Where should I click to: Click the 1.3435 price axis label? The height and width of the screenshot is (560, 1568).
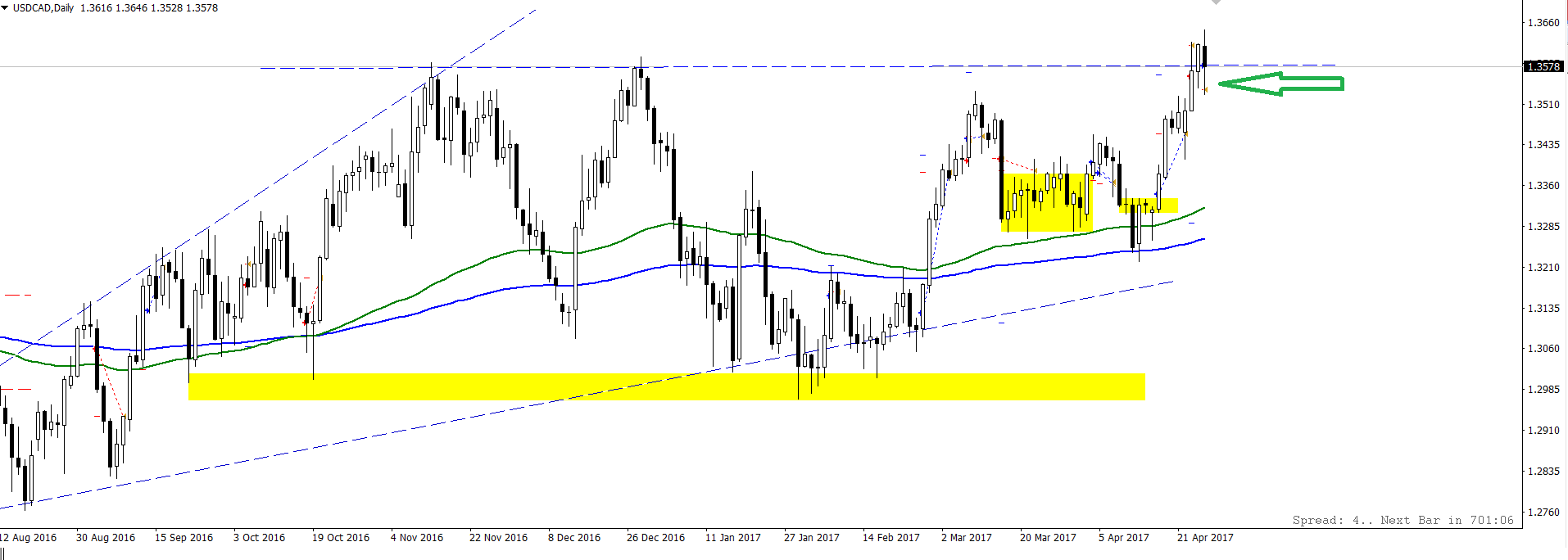[1543, 145]
